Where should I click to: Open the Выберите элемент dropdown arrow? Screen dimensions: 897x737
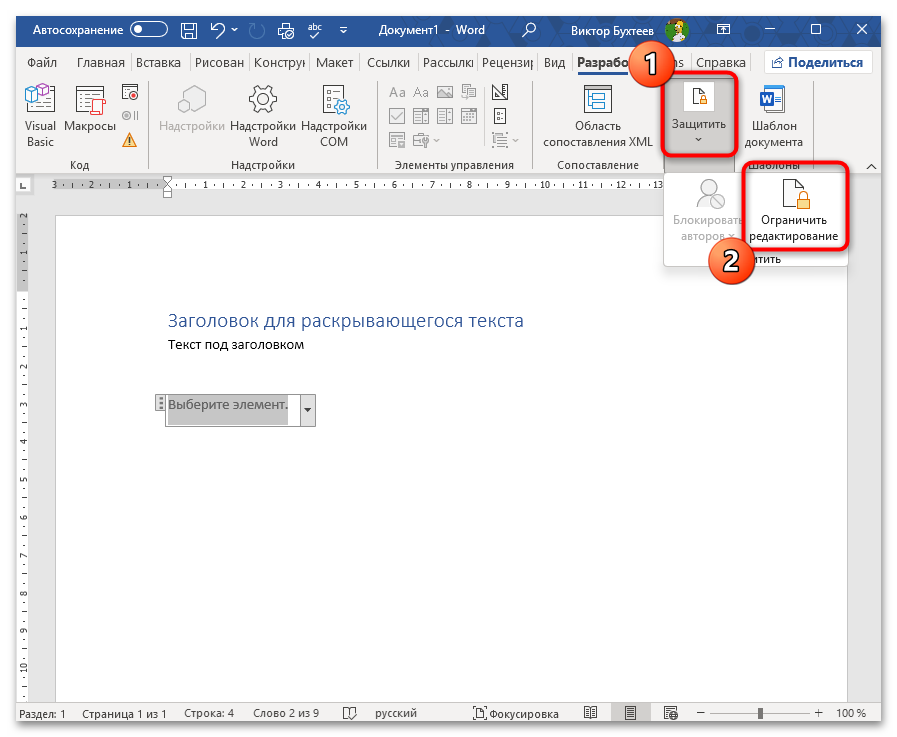coord(307,410)
